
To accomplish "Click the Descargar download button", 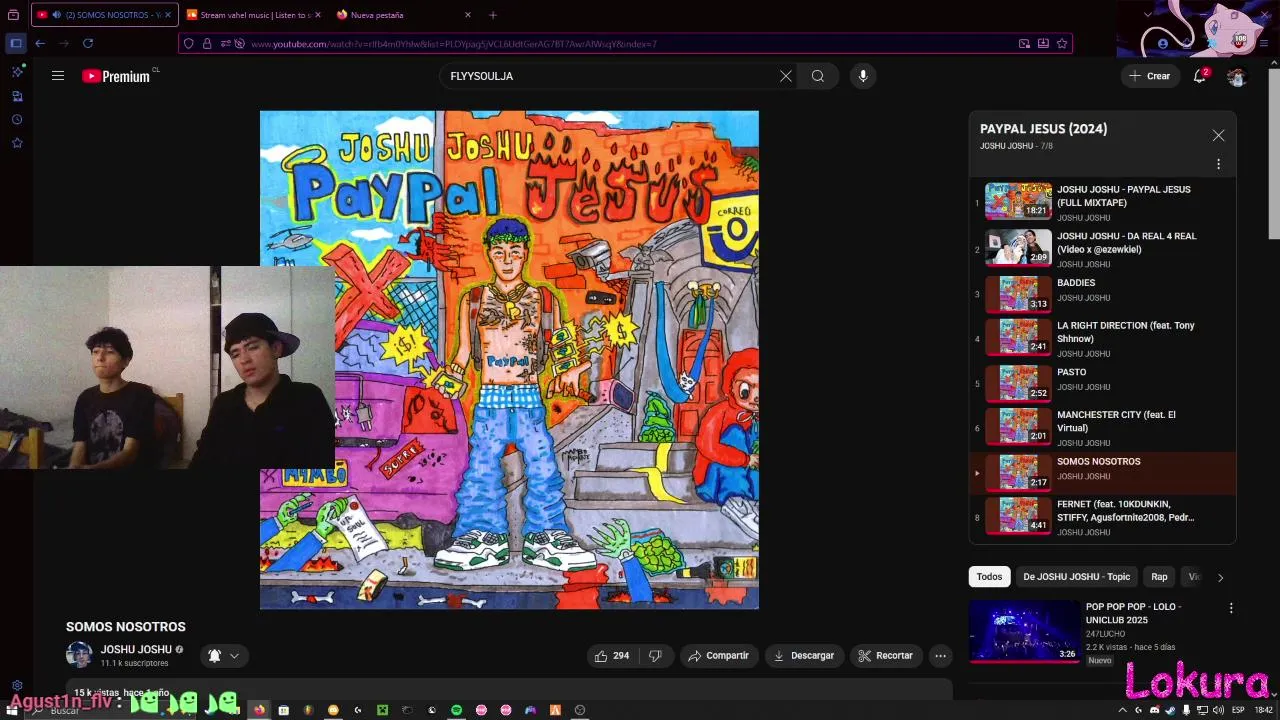I will [803, 656].
